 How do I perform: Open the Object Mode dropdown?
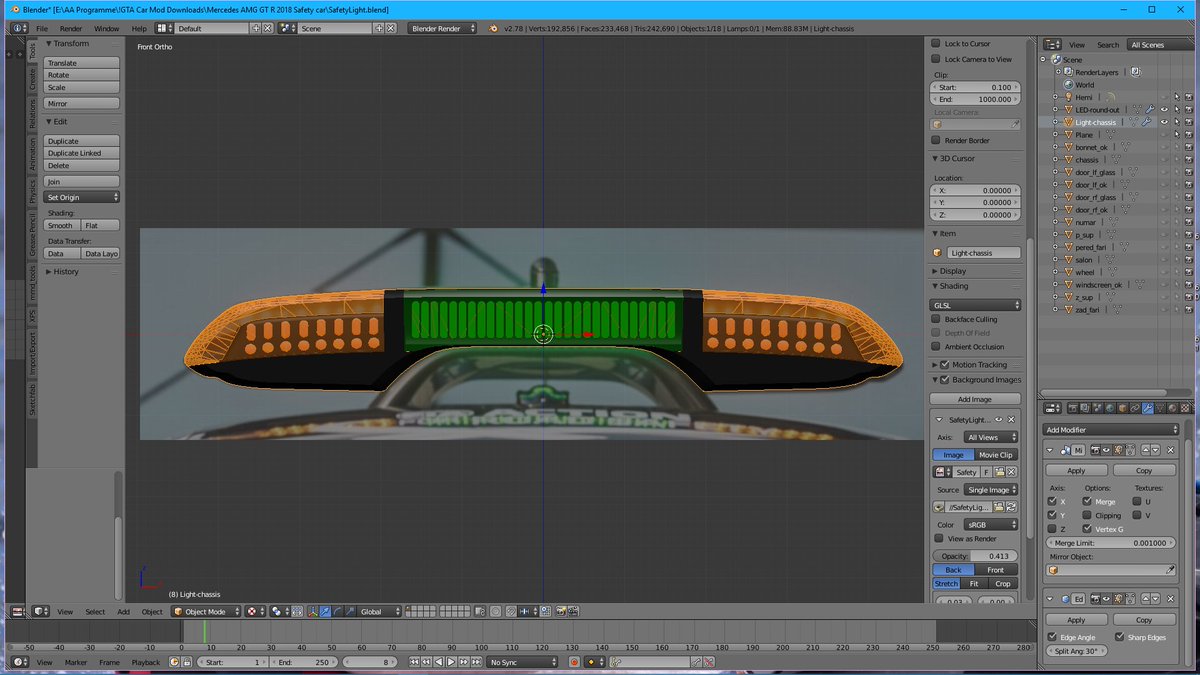(x=206, y=611)
